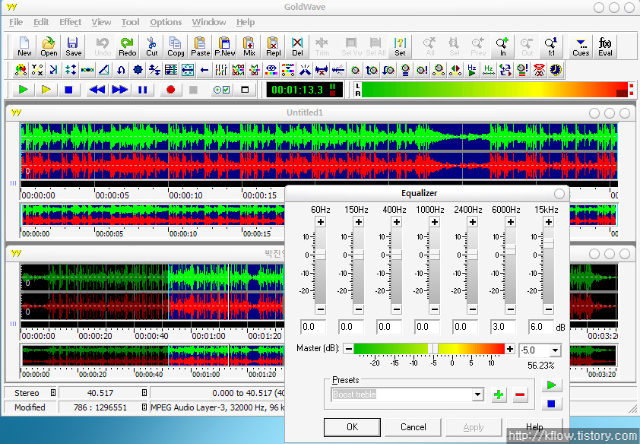
Task: Open the Cues toolbar icon
Action: point(580,47)
